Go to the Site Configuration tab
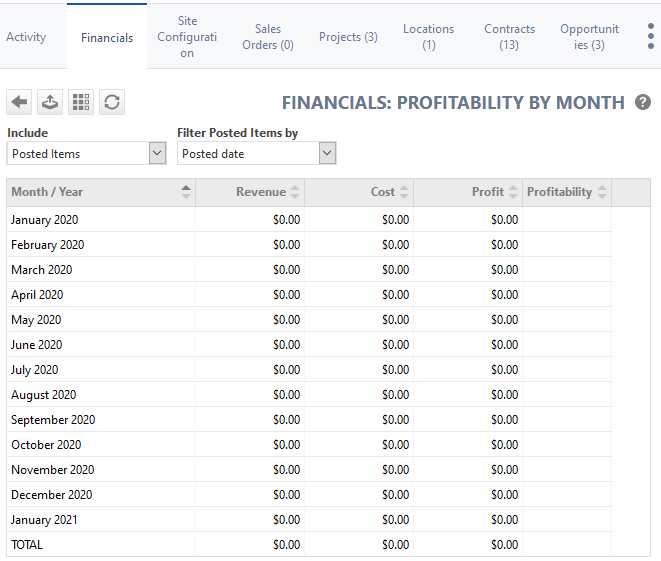Image resolution: width=661 pixels, height=561 pixels. pos(187,37)
